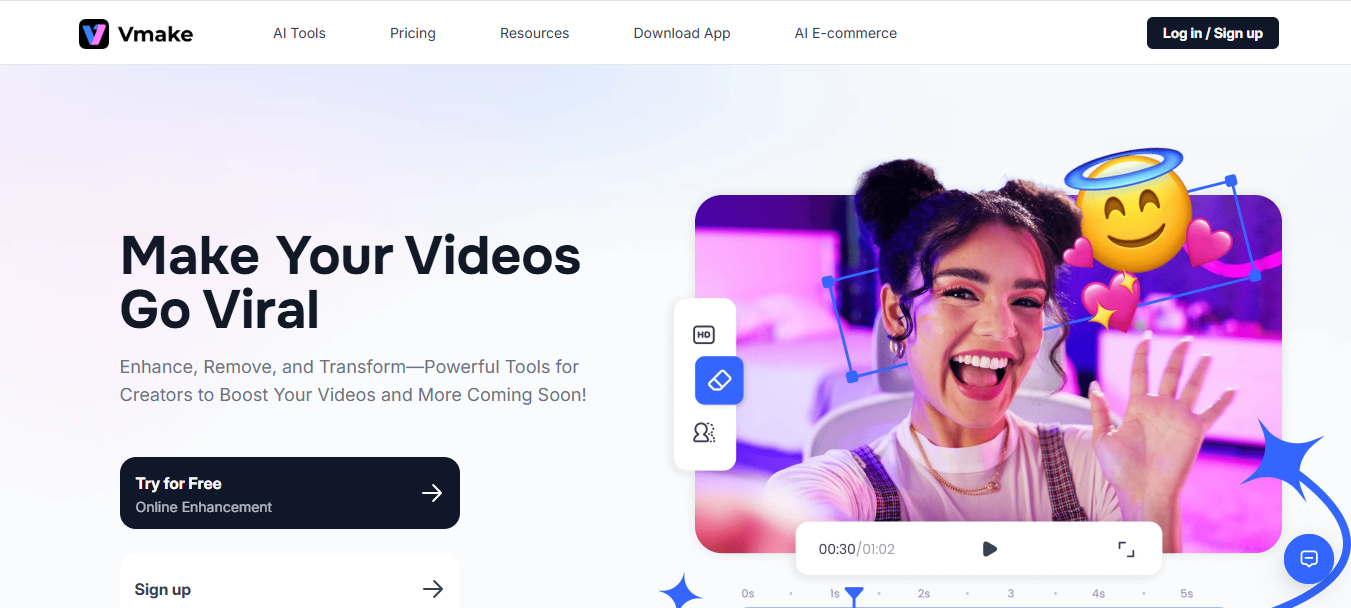Open the Resources menu
Screen dimensions: 1351x608
pyautogui.click(x=534, y=33)
